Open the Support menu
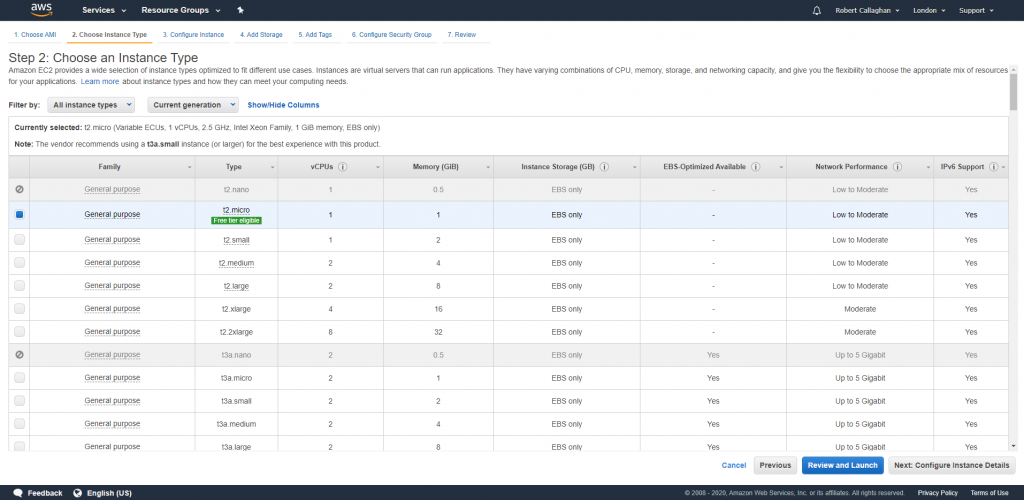 point(976,10)
